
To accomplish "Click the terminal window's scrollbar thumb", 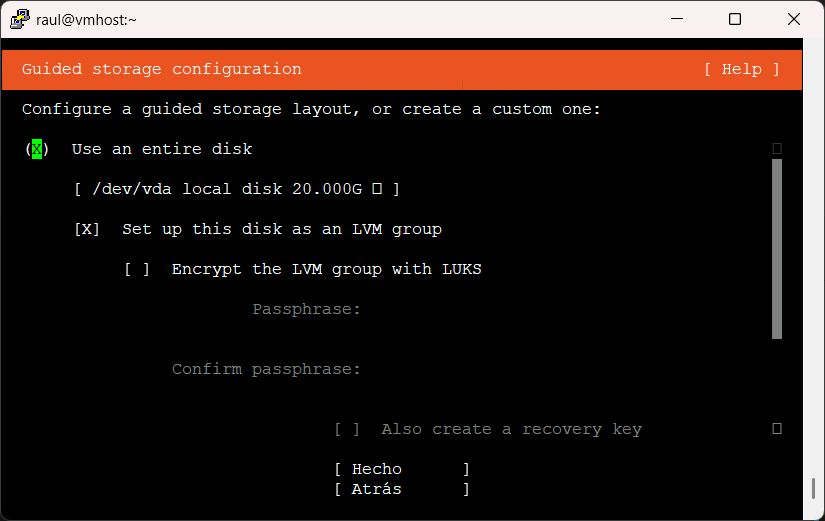I will 812,489.
